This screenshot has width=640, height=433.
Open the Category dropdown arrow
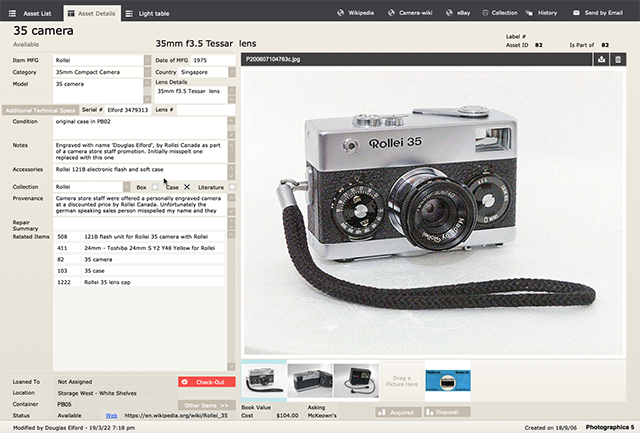[147, 73]
